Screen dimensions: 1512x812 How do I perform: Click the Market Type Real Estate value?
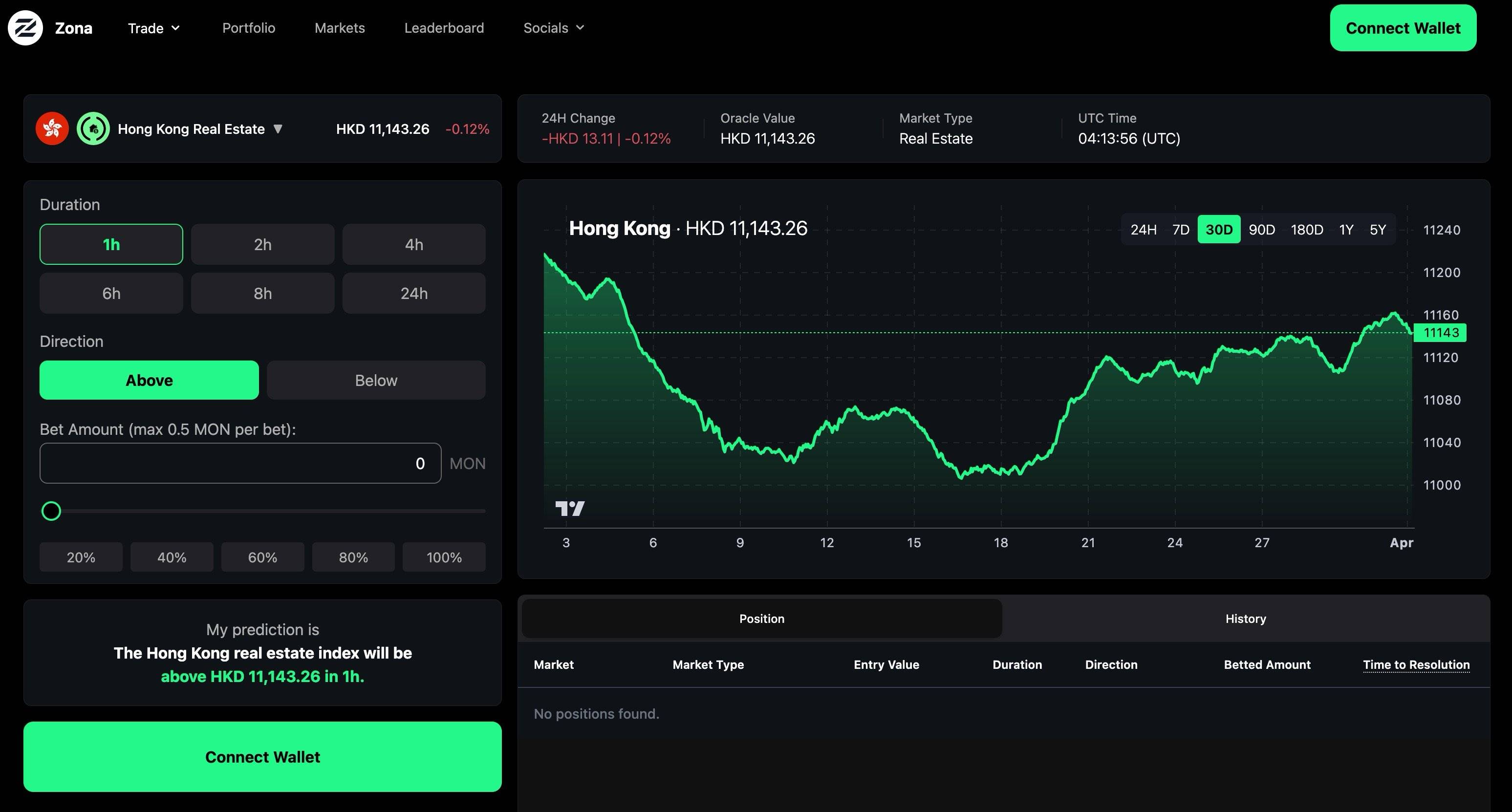pos(936,138)
